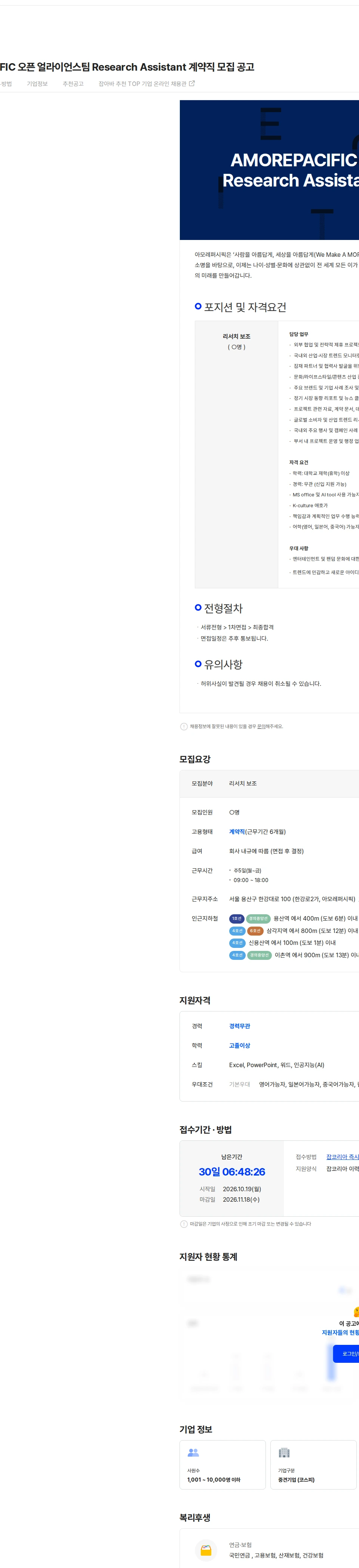Viewport: 359px width, 1568px height.
Task: Click the AMOREPACIFIC Research Assistant banner image
Action: pos(269,170)
